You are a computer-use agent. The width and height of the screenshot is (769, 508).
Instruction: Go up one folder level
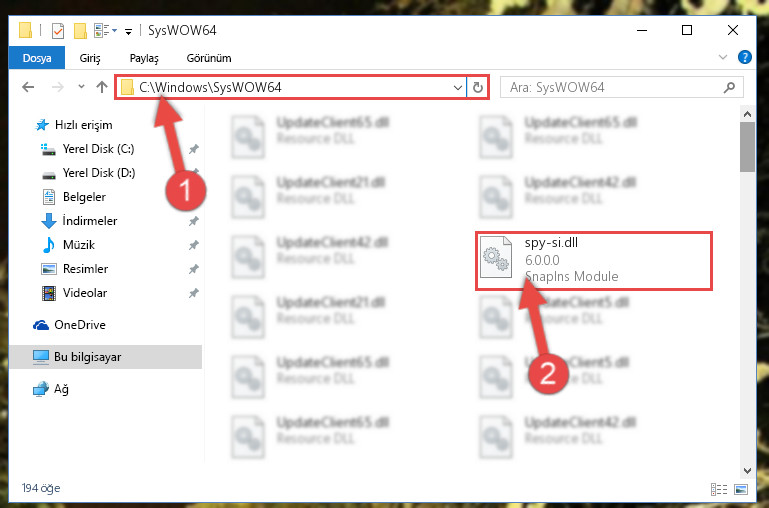pos(102,87)
